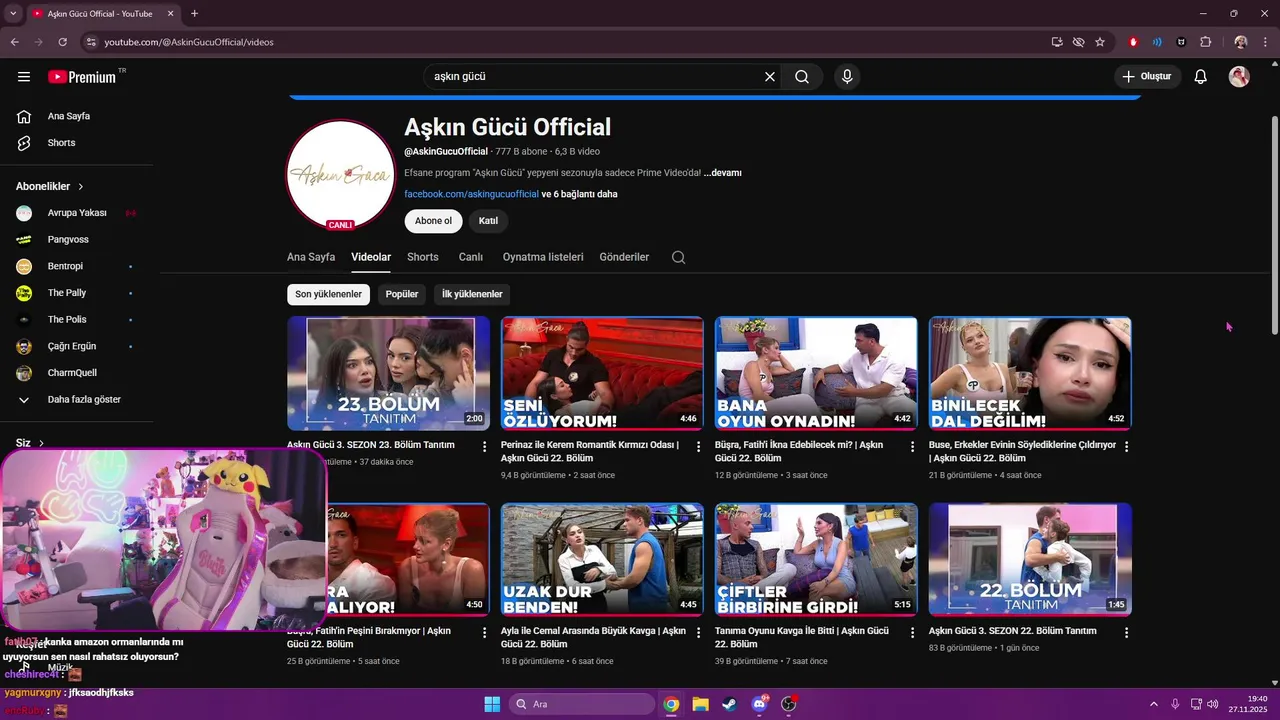Click the browser address bar URL
The image size is (1280, 720).
pyautogui.click(x=189, y=42)
